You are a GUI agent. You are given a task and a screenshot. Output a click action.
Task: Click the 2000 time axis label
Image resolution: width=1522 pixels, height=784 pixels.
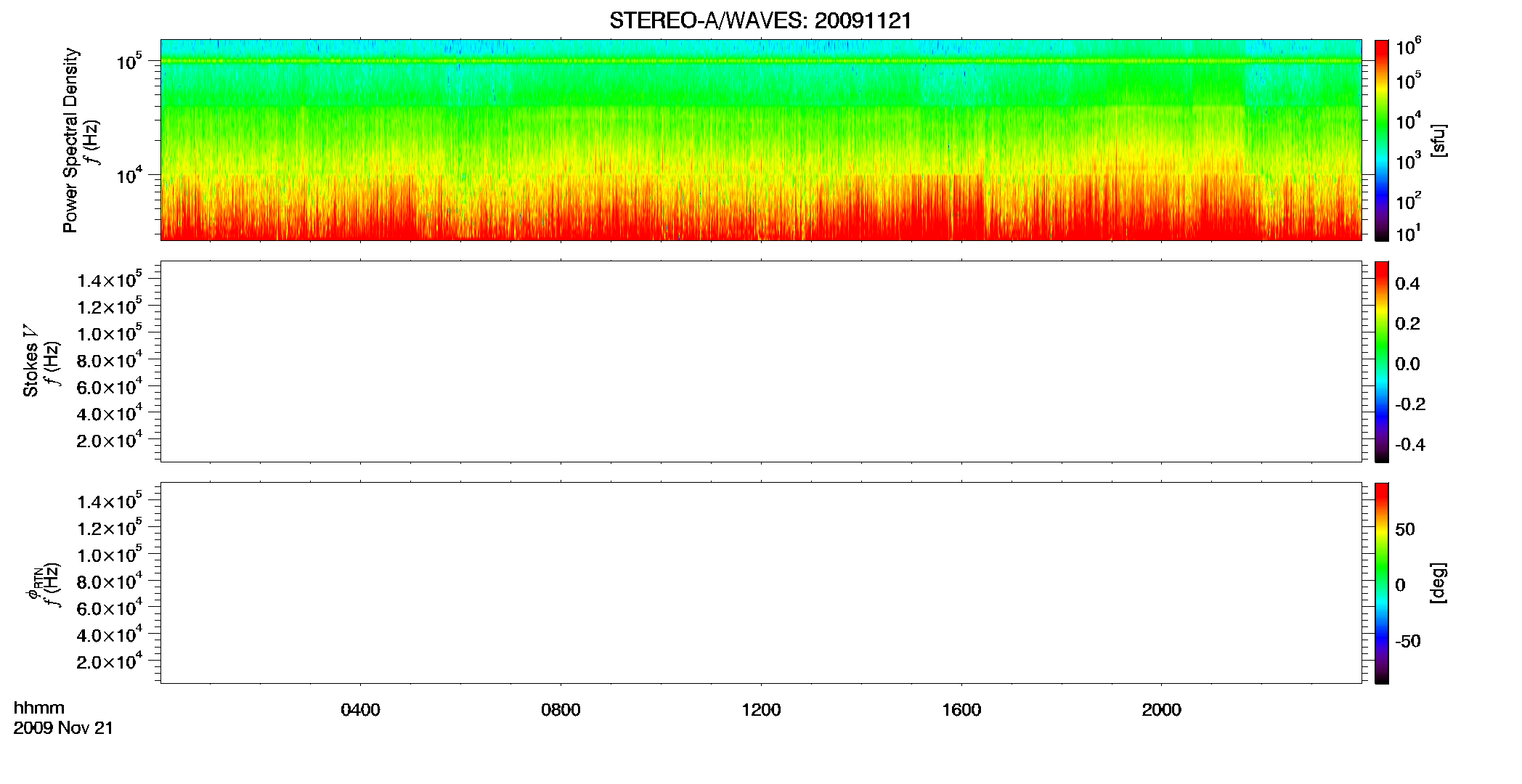1161,710
